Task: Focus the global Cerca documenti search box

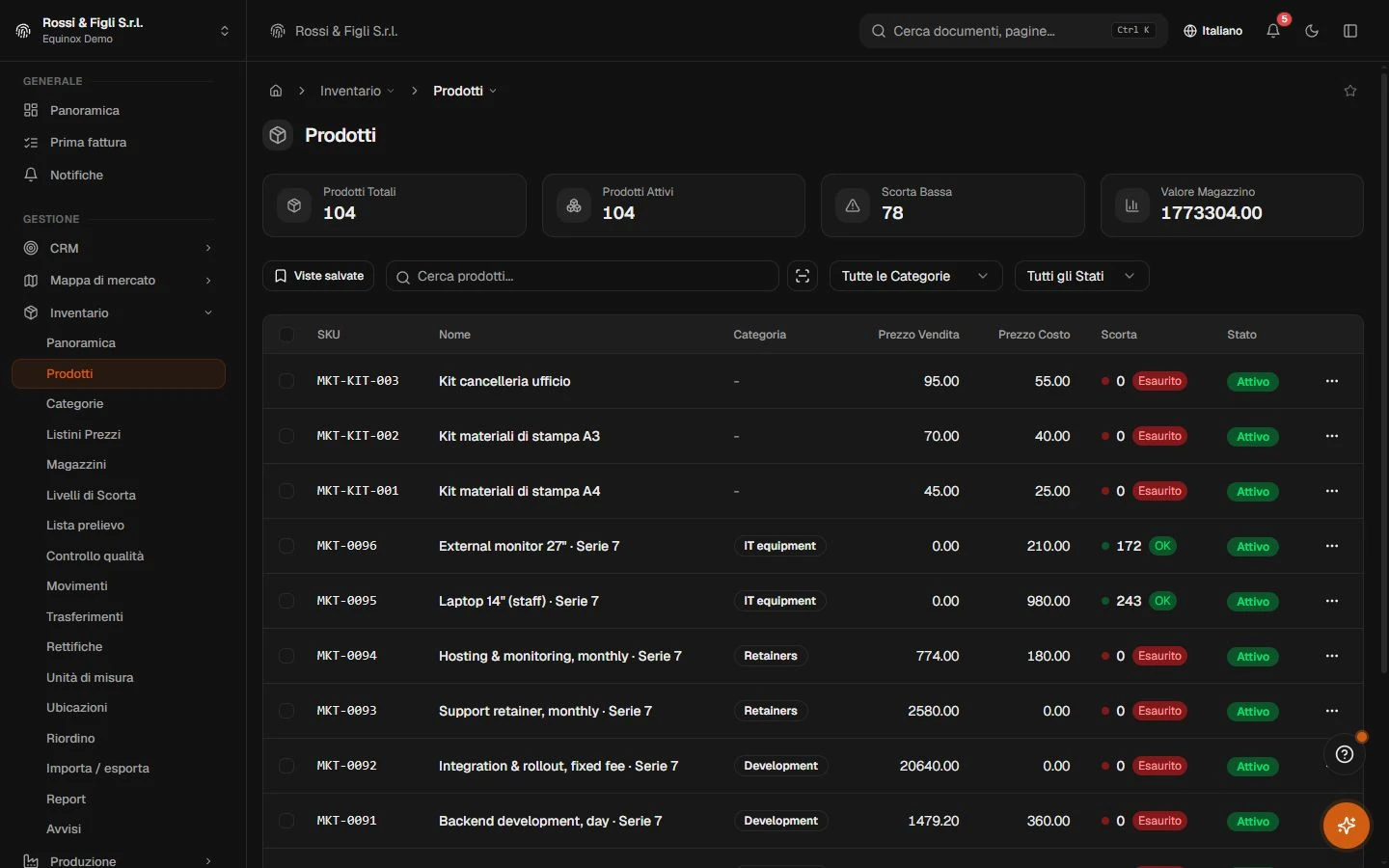Action: [x=1013, y=31]
